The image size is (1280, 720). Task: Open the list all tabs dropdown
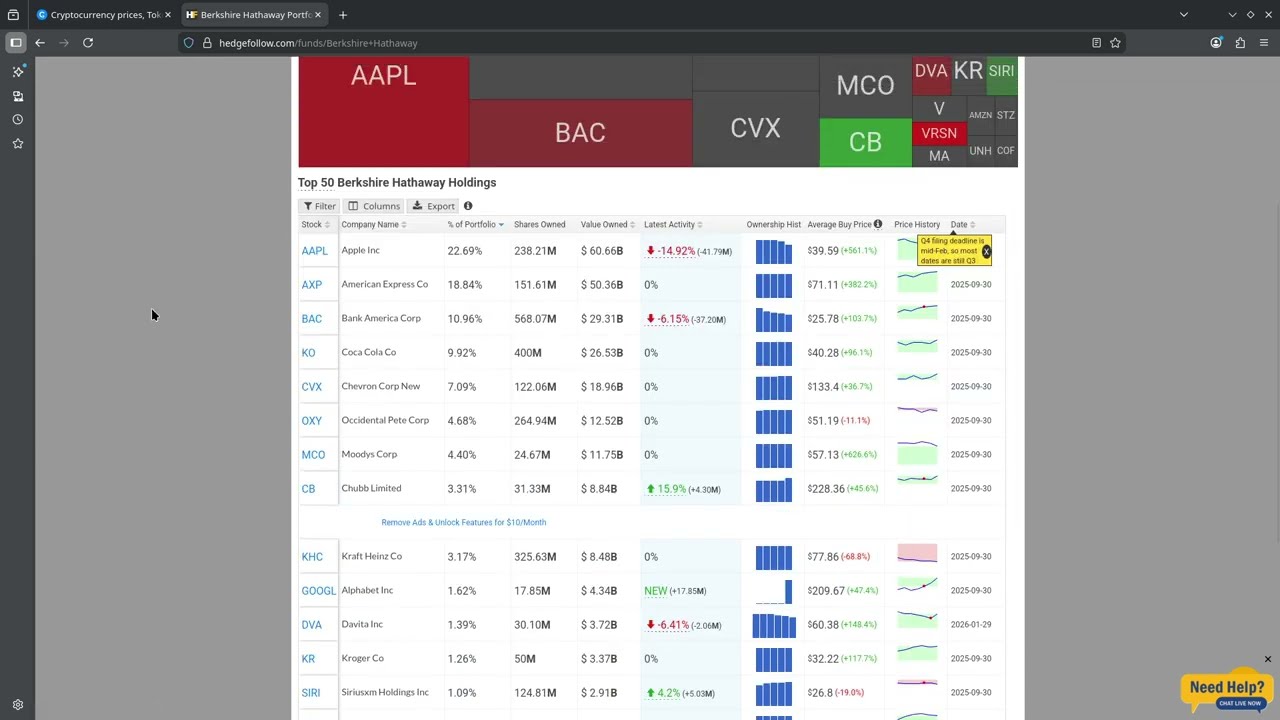click(1184, 15)
